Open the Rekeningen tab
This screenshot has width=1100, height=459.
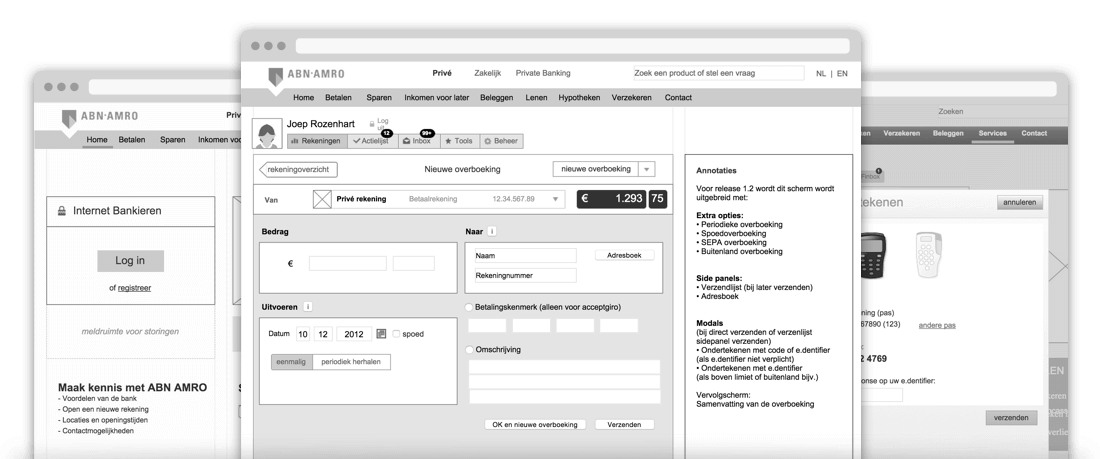point(317,141)
